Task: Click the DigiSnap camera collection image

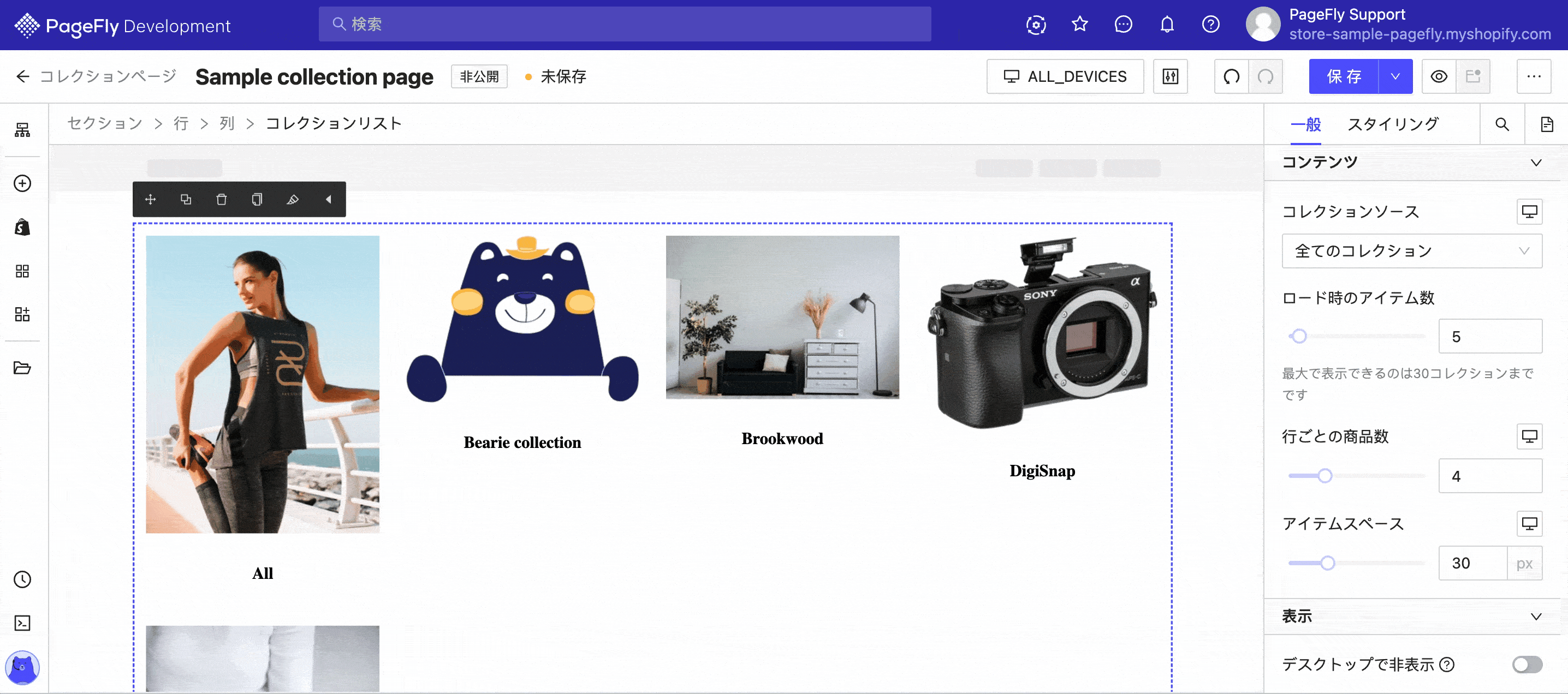Action: [1042, 333]
